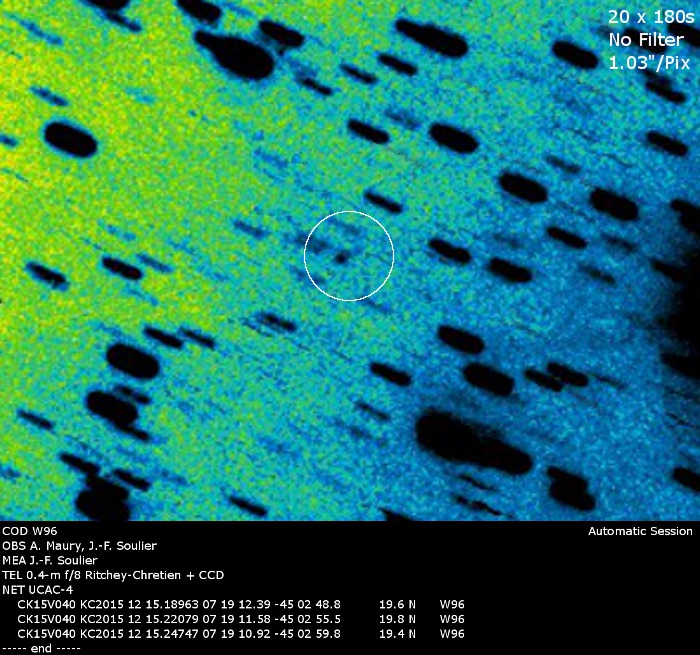Click the "Automatic Session" label
700x655 pixels.
click(640, 531)
